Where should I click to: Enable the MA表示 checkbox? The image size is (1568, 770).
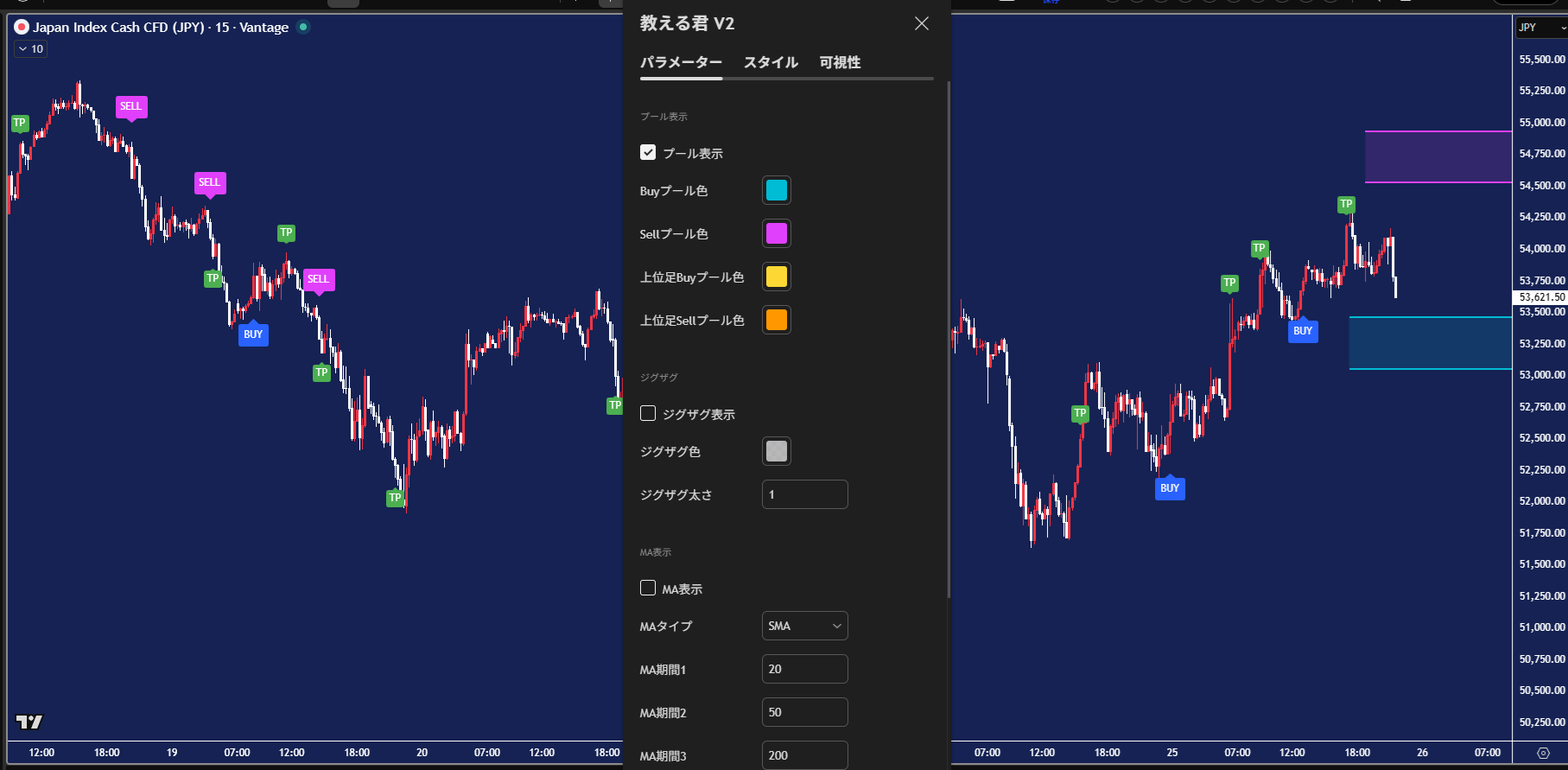tap(648, 589)
